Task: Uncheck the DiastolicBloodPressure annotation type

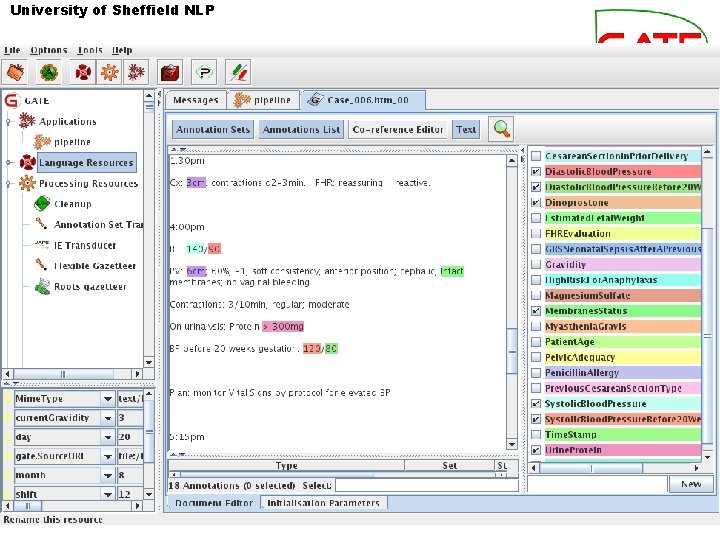Action: (x=535, y=171)
